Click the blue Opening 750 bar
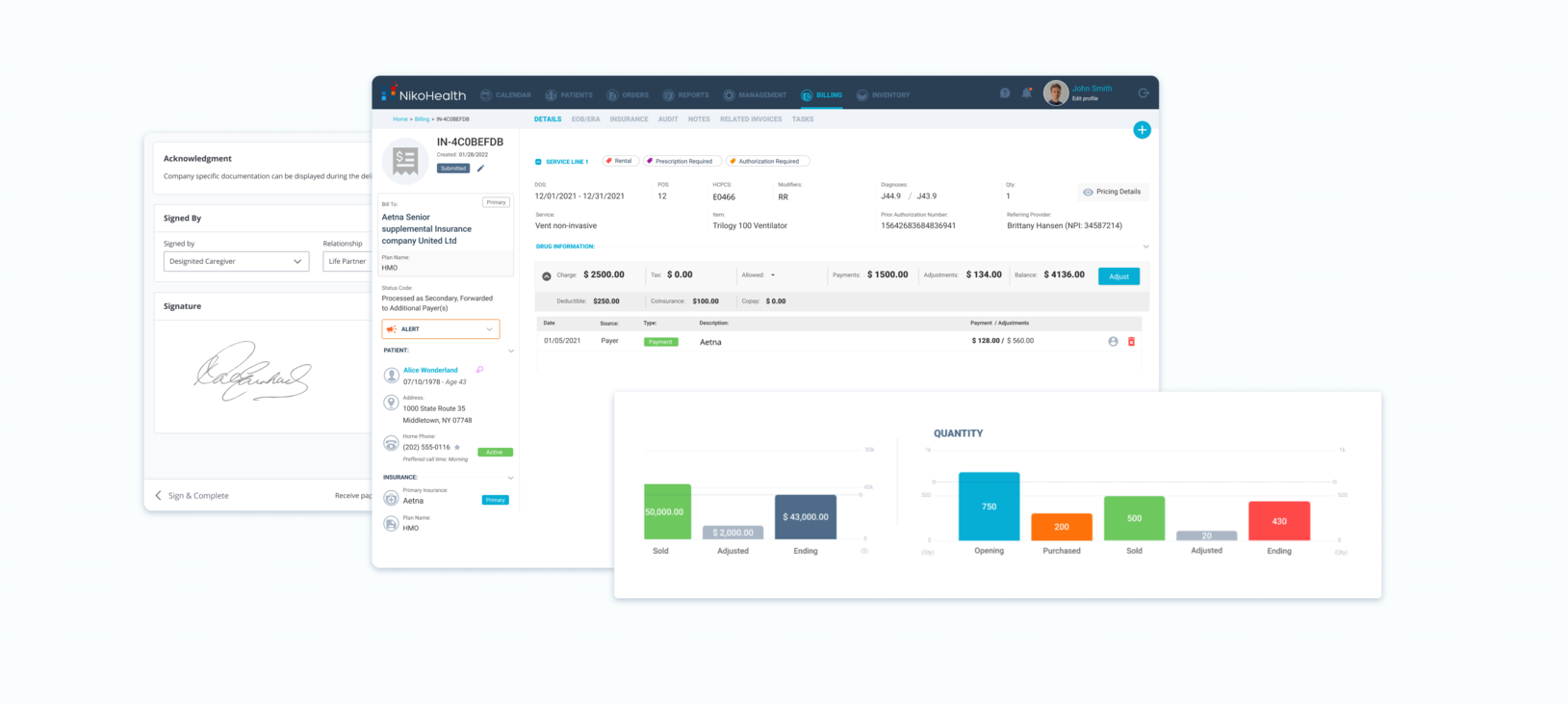This screenshot has height=704, width=1568. 989,507
